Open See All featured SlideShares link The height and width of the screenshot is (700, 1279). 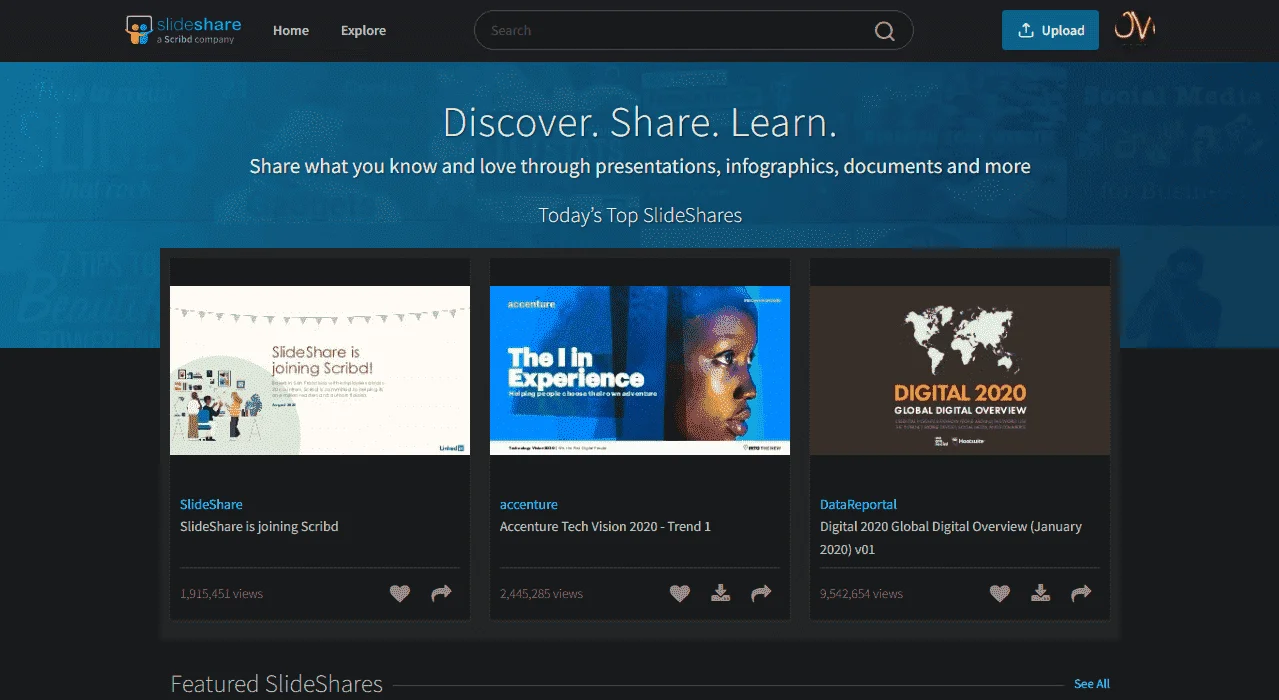coord(1092,684)
